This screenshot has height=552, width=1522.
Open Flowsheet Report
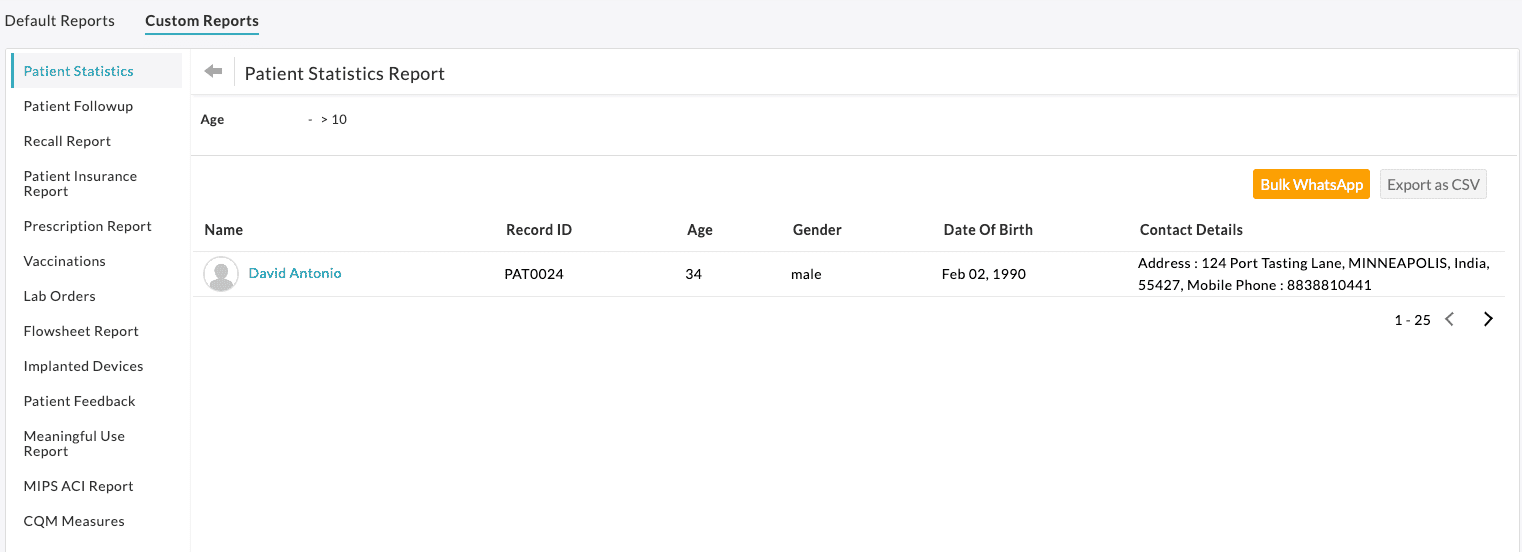click(x=81, y=331)
